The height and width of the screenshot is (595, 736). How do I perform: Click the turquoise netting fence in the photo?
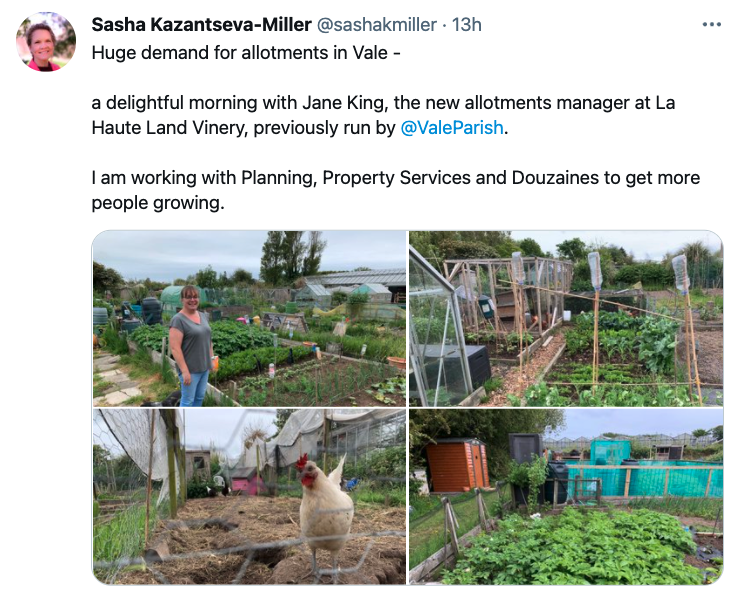(645, 480)
